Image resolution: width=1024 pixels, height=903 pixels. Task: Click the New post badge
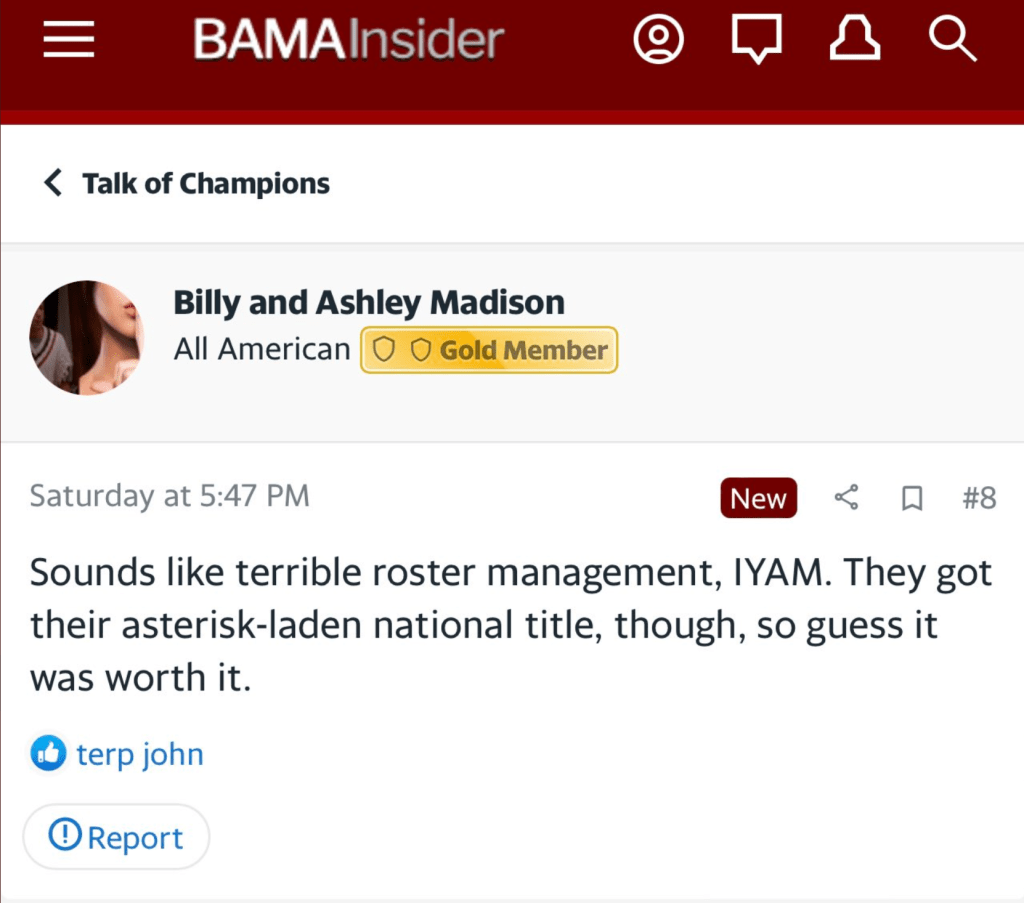pyautogui.click(x=758, y=498)
